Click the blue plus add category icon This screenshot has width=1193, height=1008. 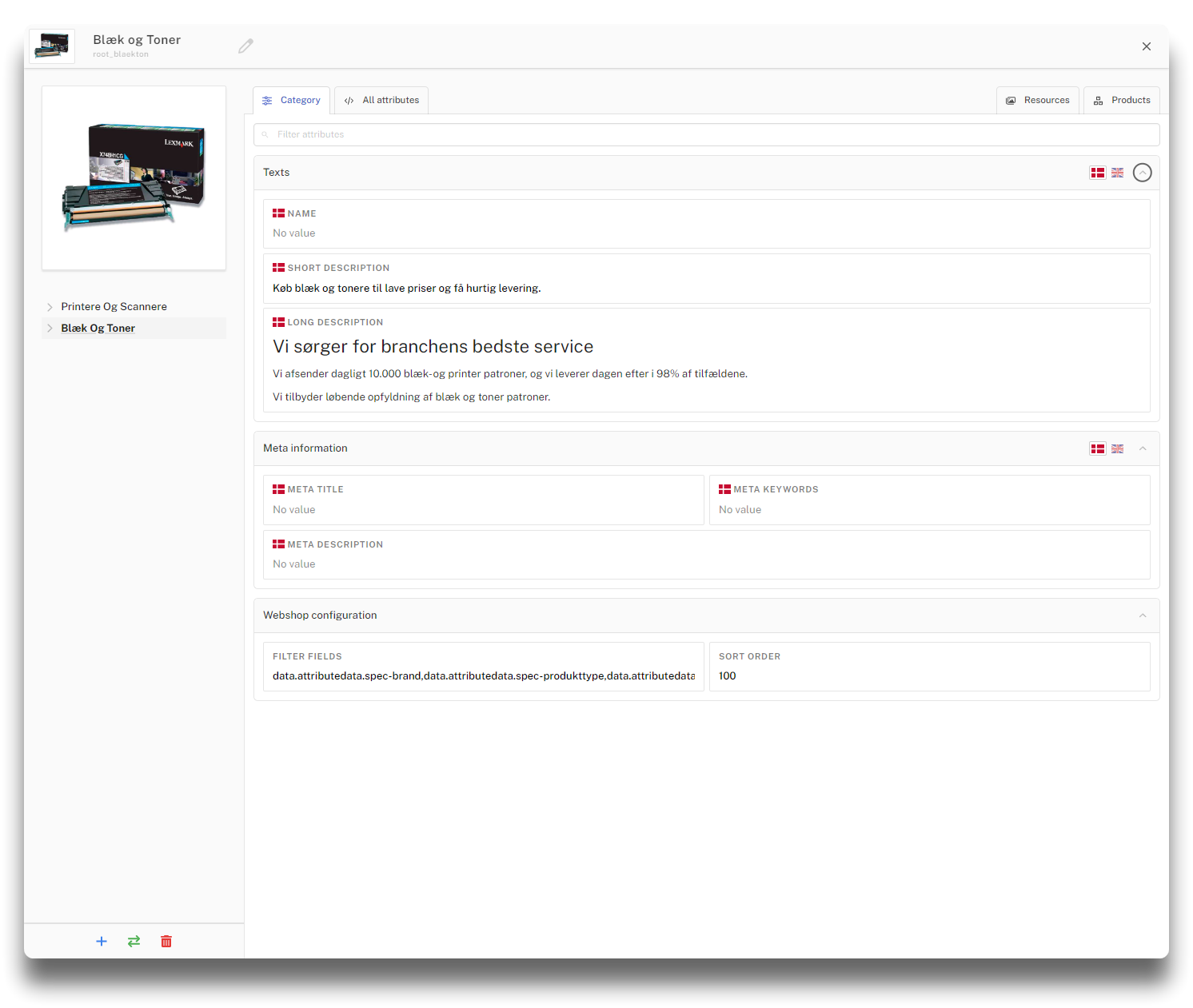click(102, 941)
